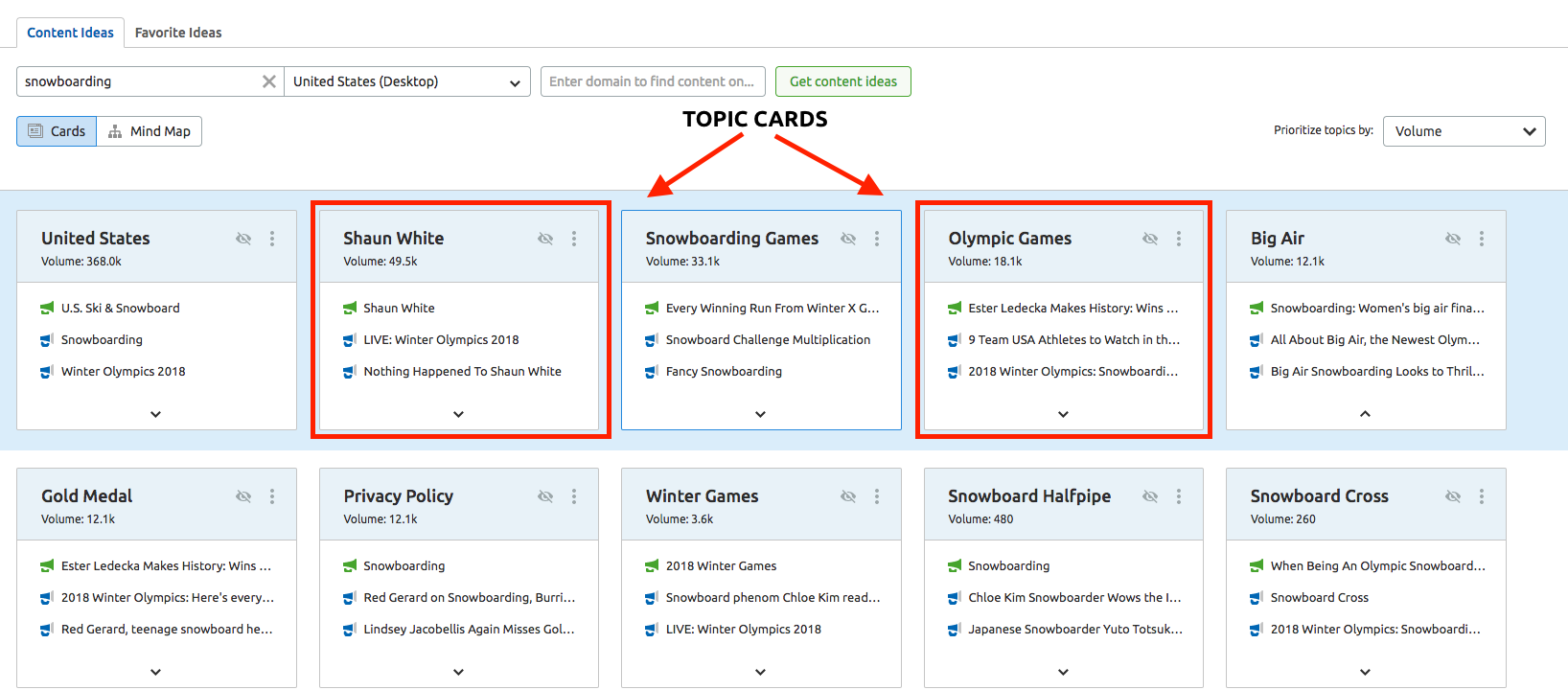Collapse the Big Air card
Screen dimensions: 1568x690
pos(1365,414)
